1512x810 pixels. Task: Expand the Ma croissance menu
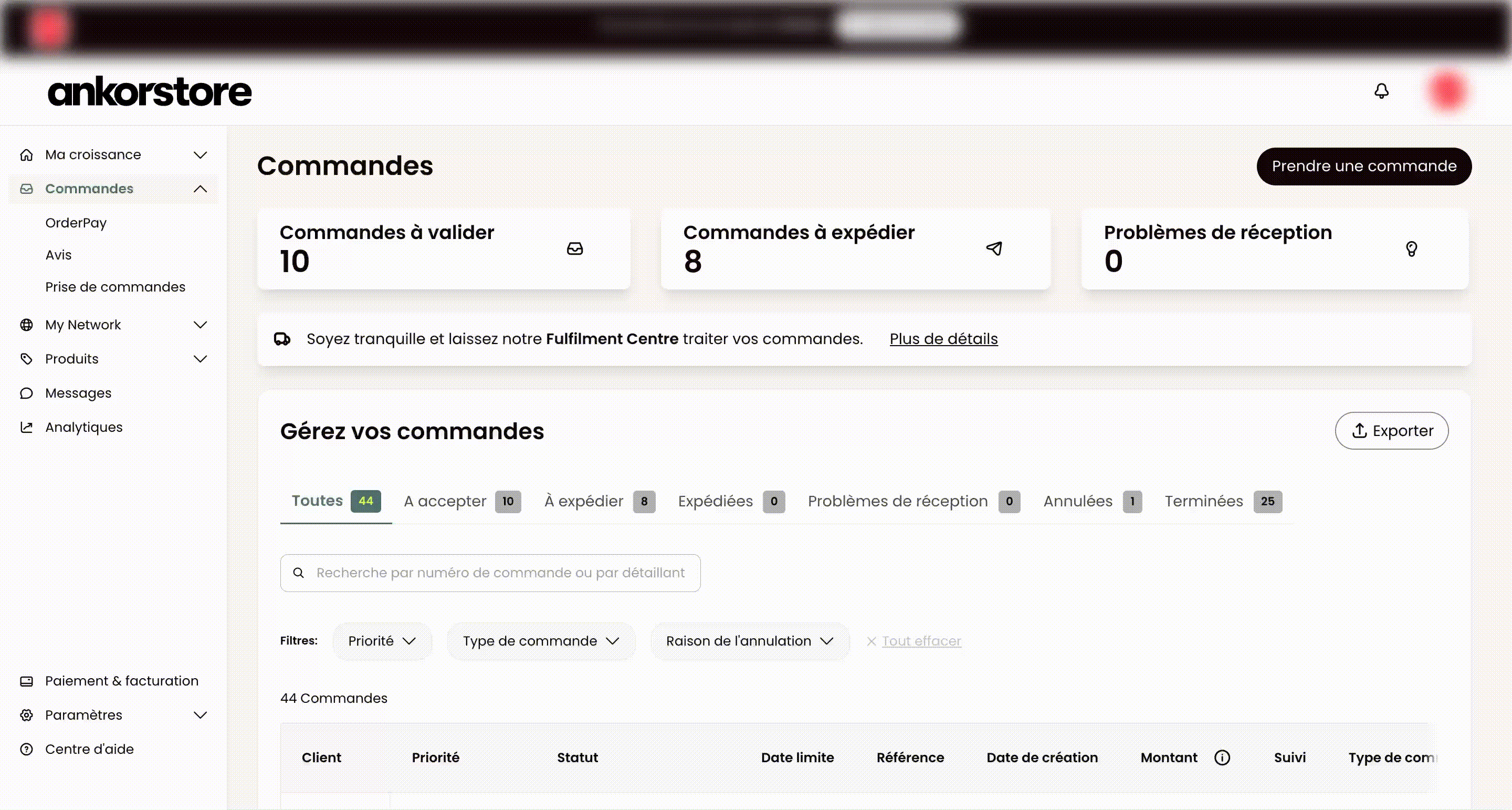pos(200,154)
